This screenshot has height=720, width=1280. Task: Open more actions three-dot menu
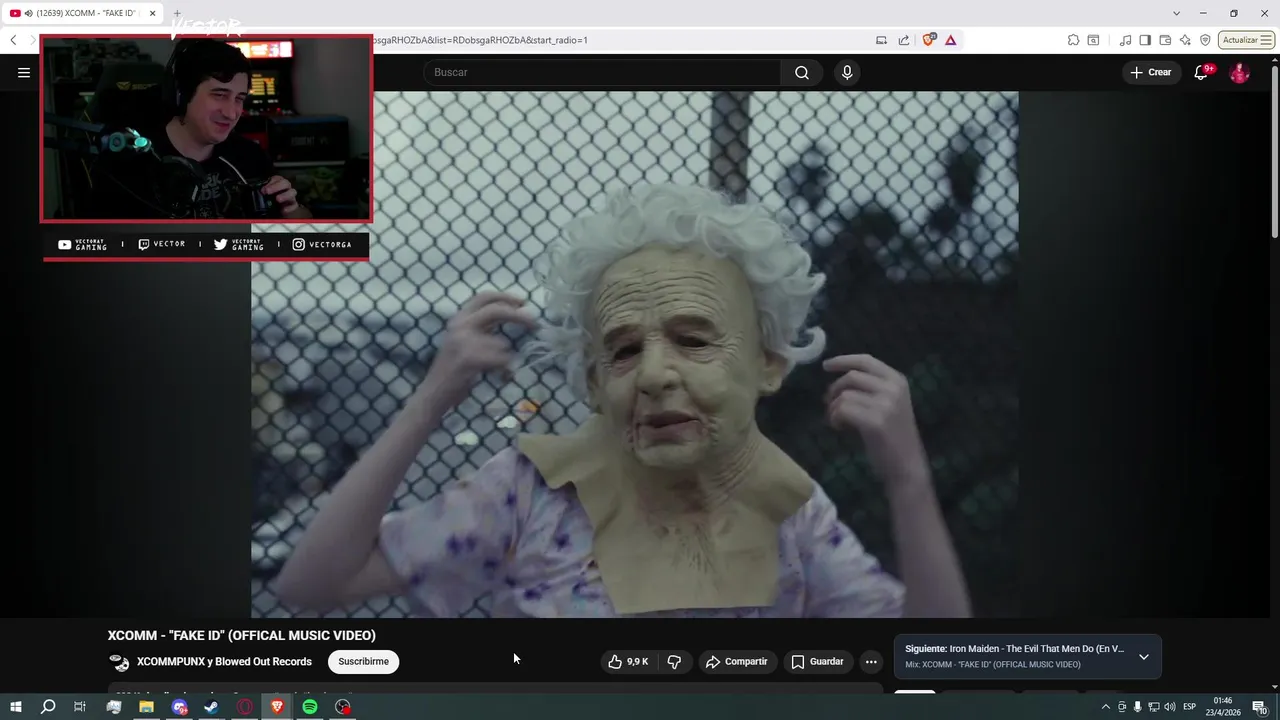(871, 662)
